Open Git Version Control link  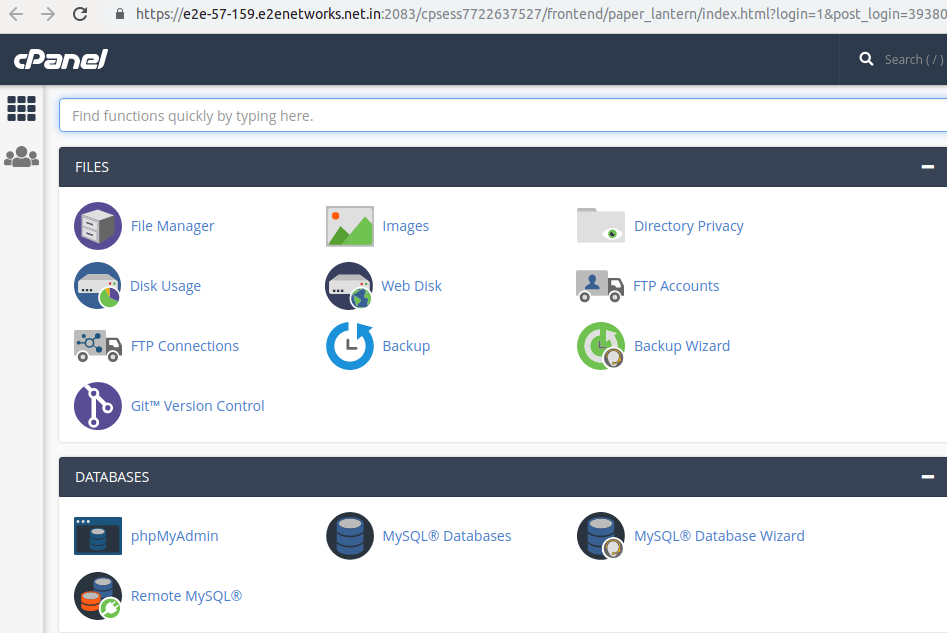[x=197, y=406]
